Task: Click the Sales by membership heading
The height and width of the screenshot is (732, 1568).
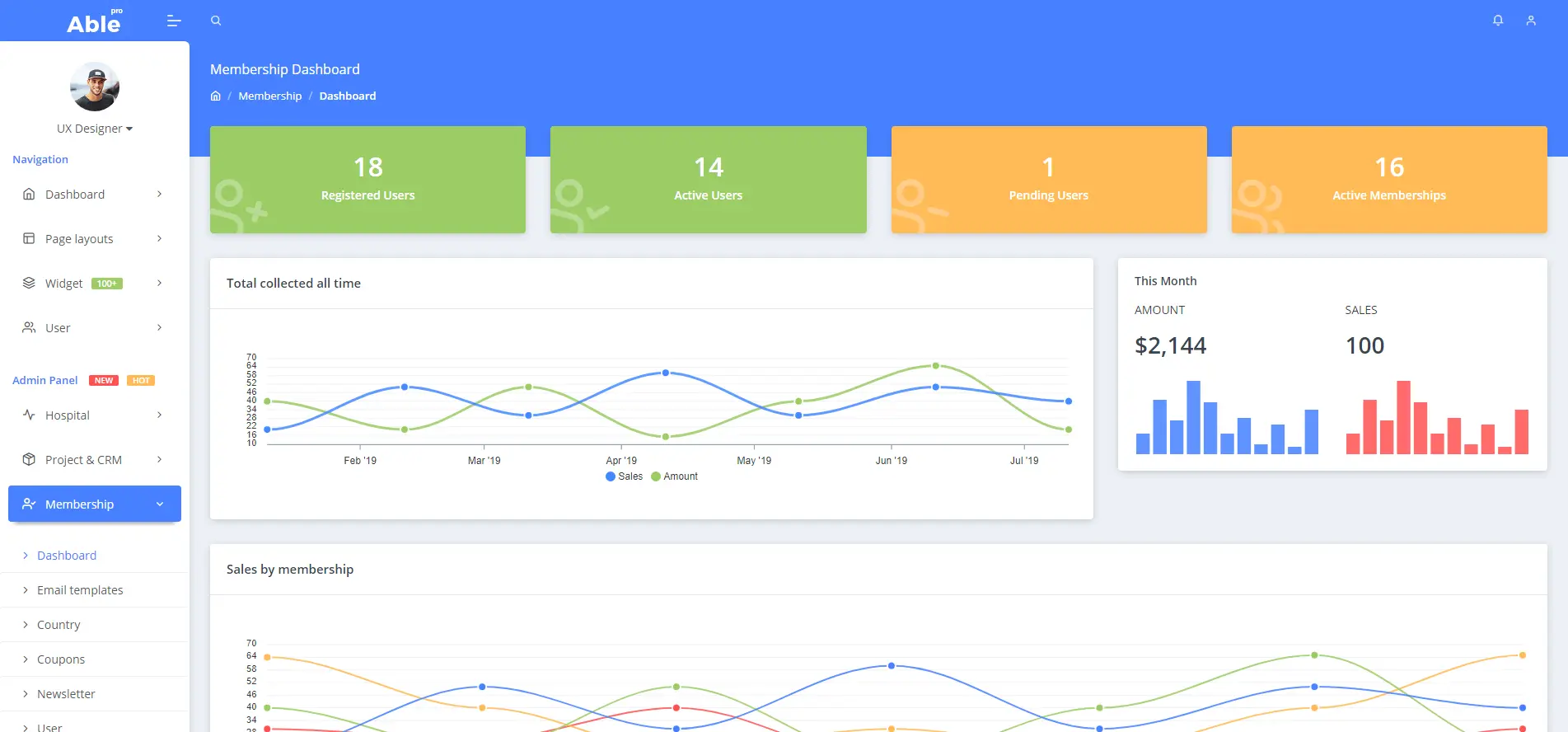Action: point(290,569)
